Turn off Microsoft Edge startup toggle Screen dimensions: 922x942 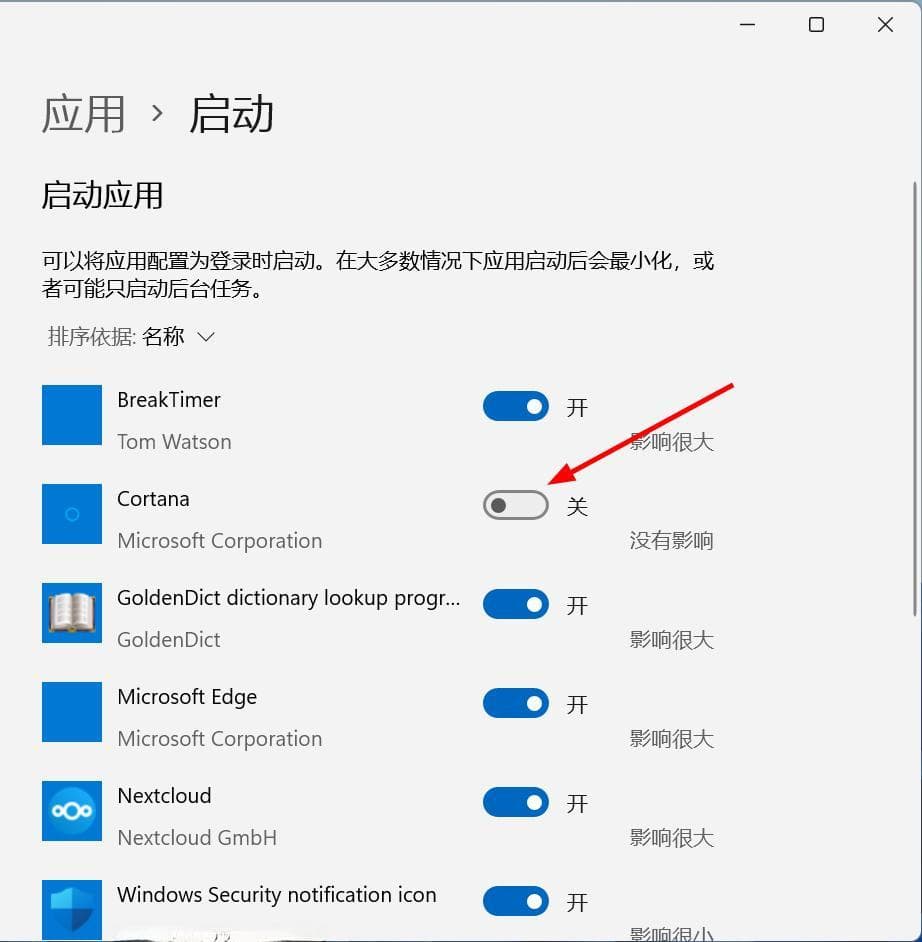pyautogui.click(x=515, y=703)
